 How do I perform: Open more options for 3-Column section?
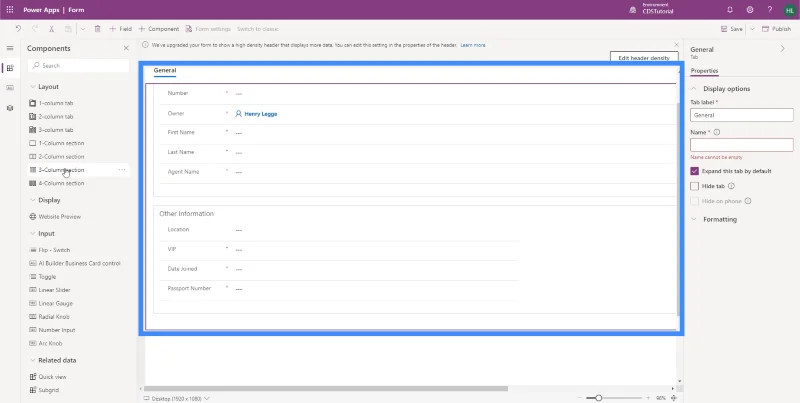122,170
